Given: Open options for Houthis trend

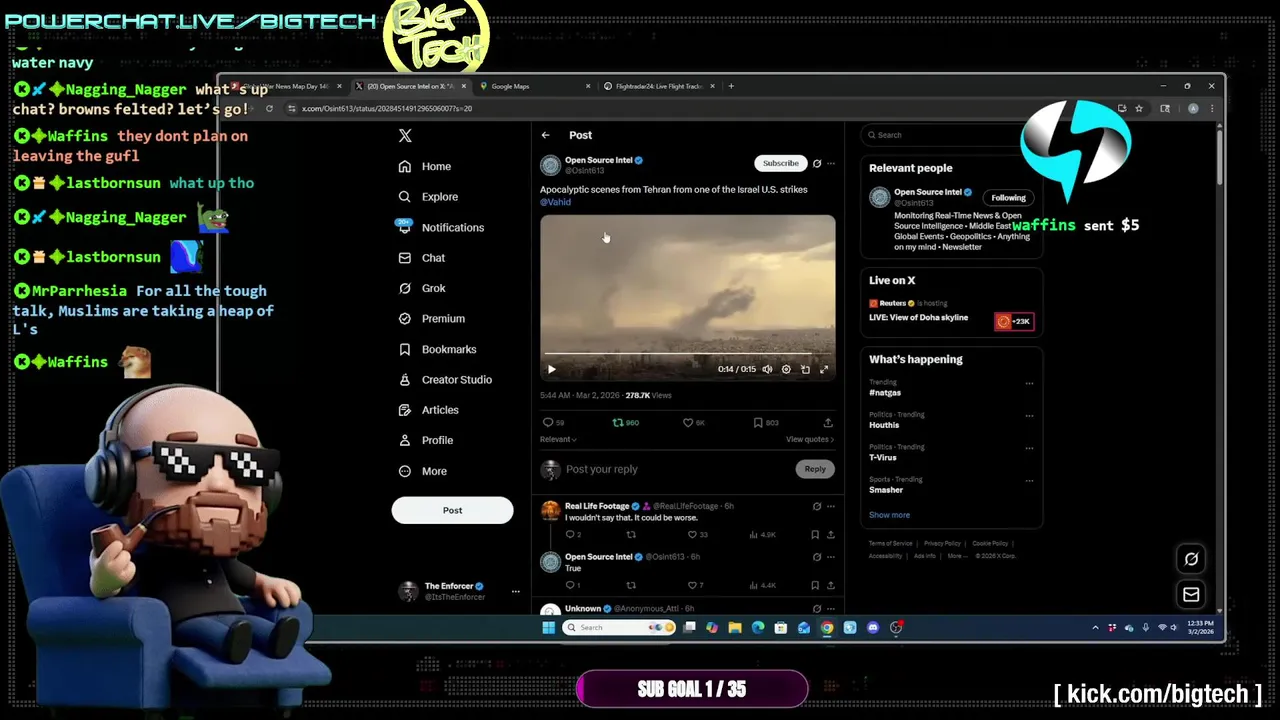Looking at the screenshot, I should click(1029, 416).
